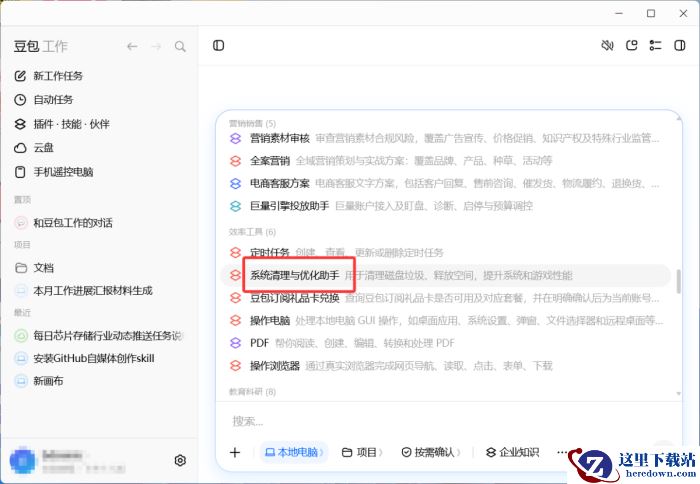700x484 pixels.
Task: Click the user avatar at bottom left
Action: [x=22, y=460]
